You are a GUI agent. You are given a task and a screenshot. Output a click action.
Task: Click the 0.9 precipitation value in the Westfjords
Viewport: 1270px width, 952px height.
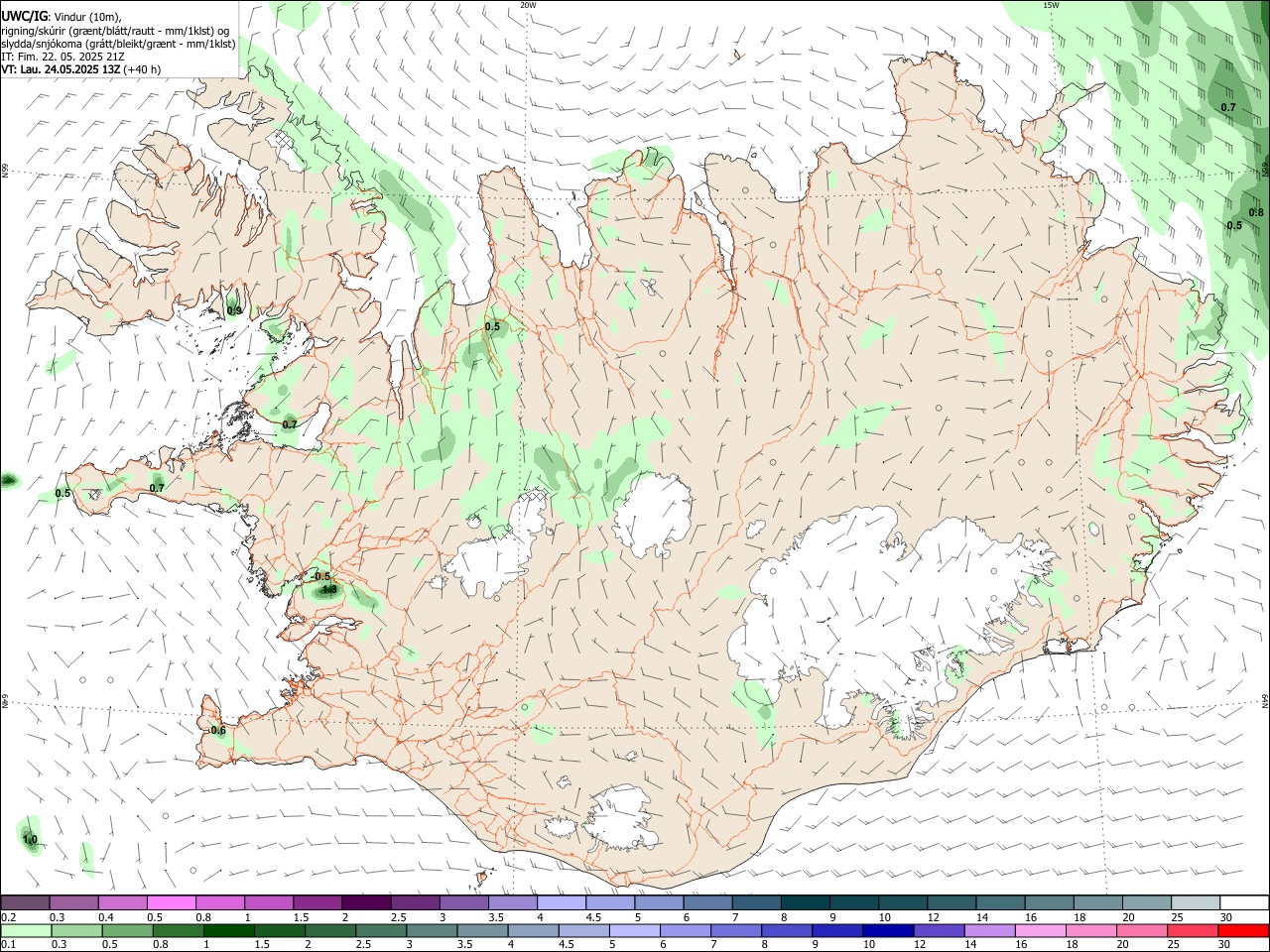coord(234,311)
